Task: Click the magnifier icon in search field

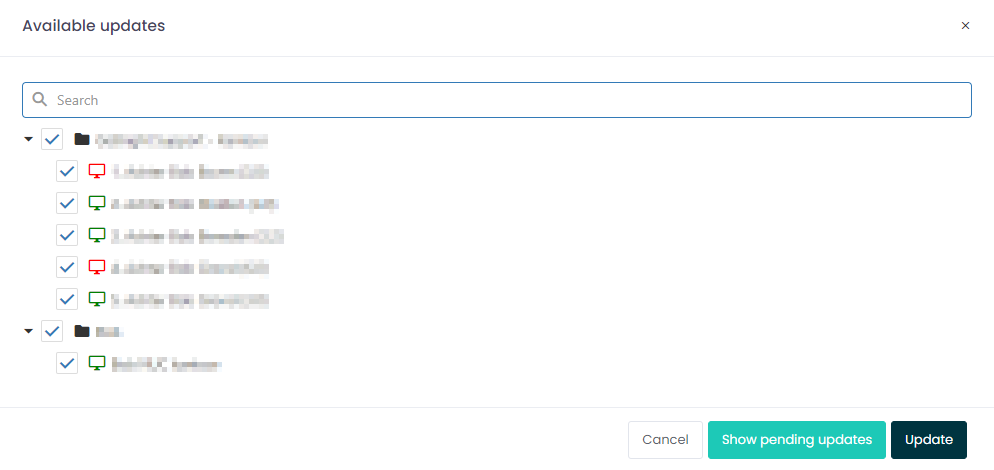Action: [x=40, y=100]
